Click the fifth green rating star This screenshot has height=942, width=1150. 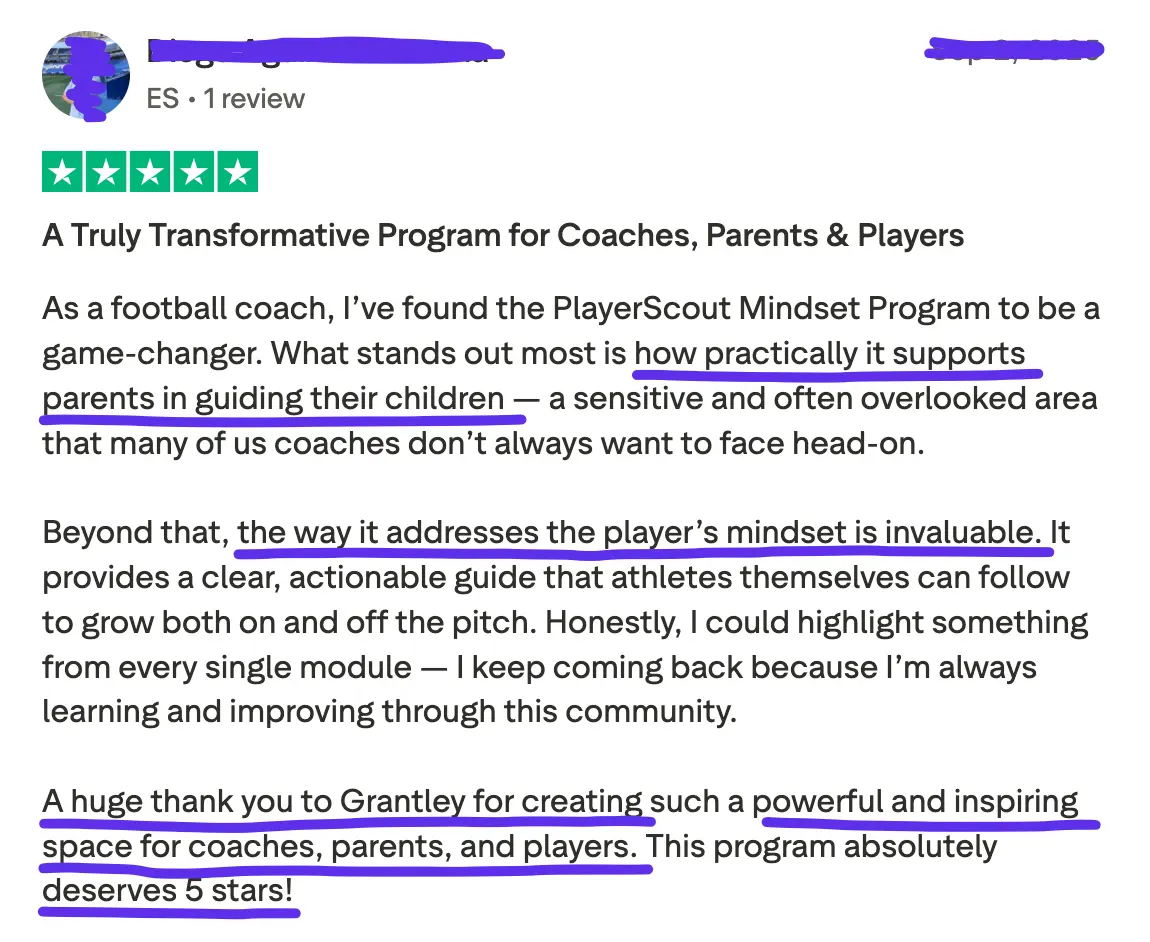point(237,172)
